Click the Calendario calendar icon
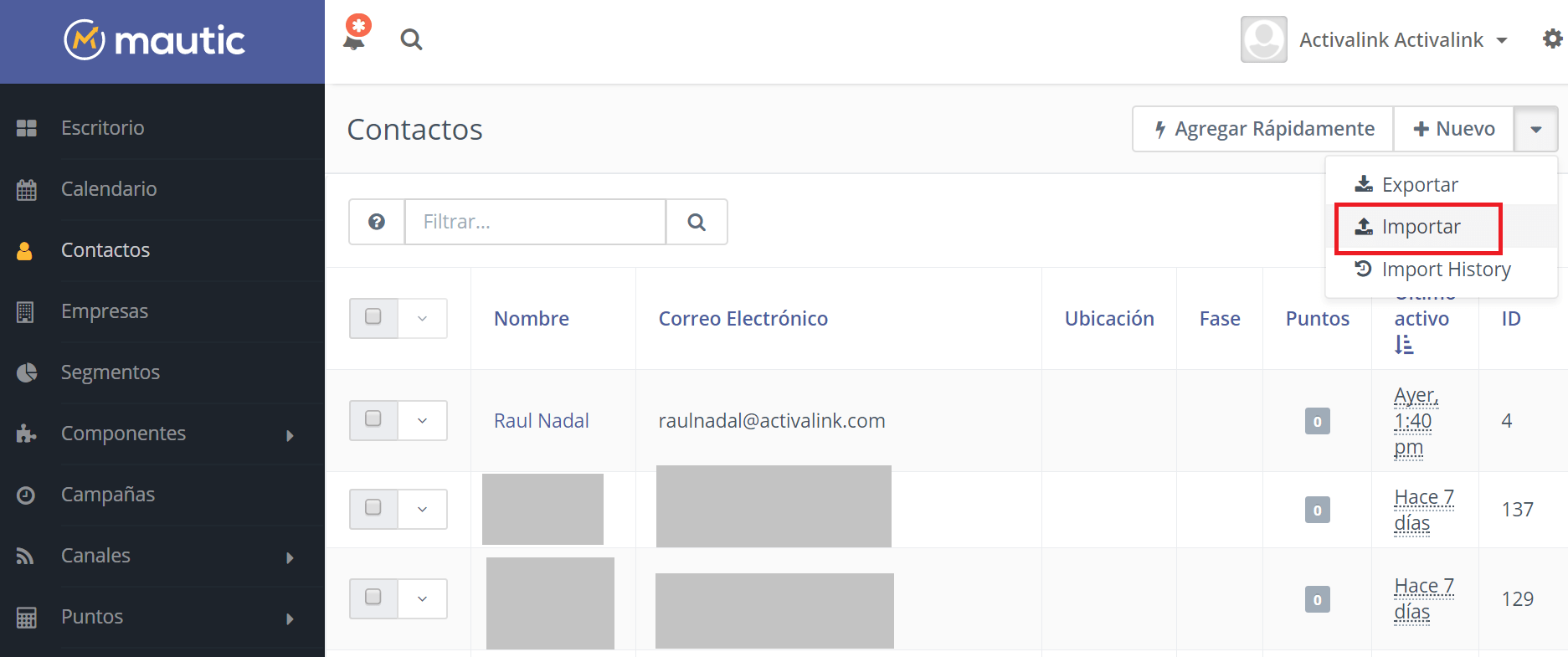 (x=27, y=189)
